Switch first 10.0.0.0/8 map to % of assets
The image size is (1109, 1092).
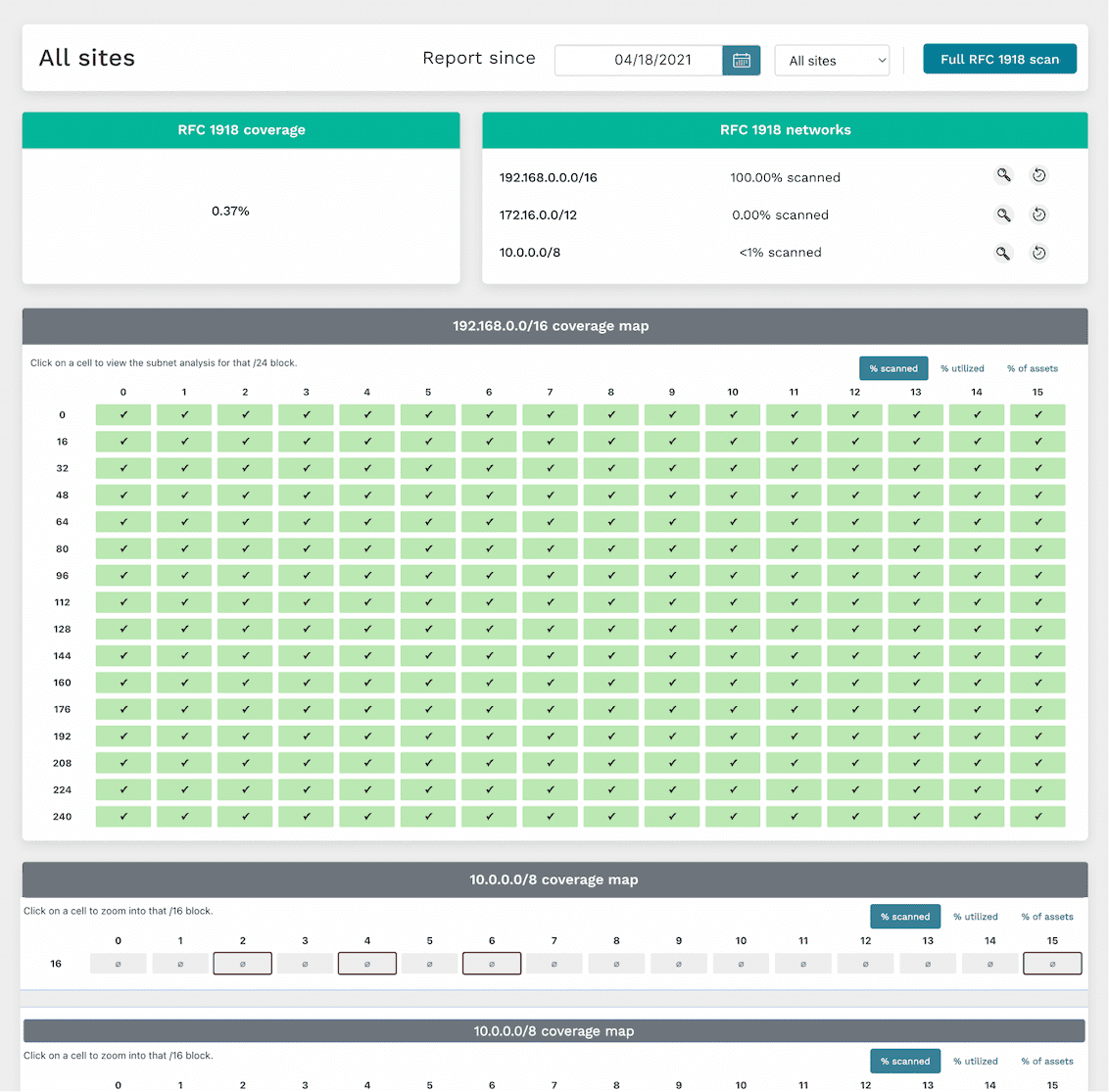tap(1047, 917)
